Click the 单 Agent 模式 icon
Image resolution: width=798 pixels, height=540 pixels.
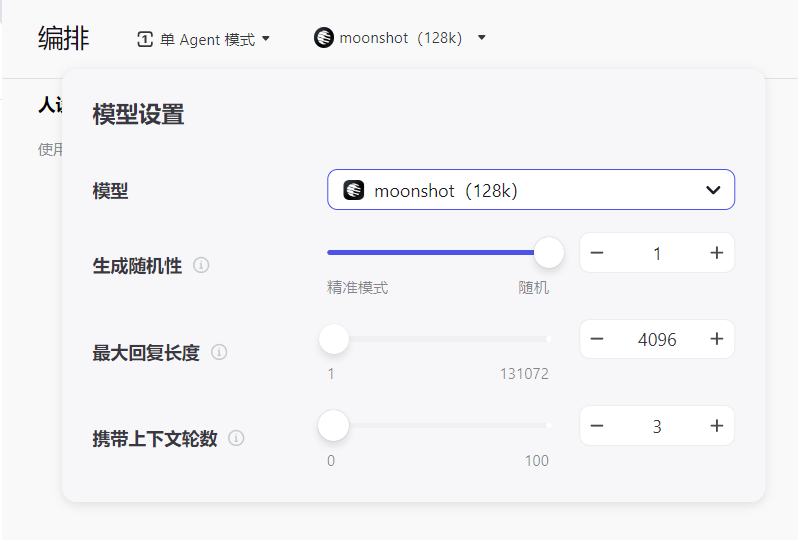click(145, 39)
